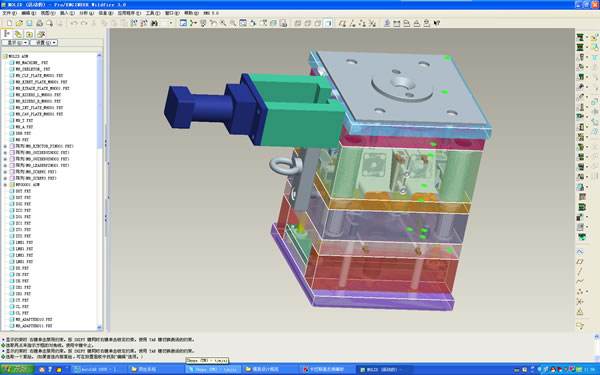
Task: Click the coordinate system tool in right toolbar
Action: click(x=580, y=302)
